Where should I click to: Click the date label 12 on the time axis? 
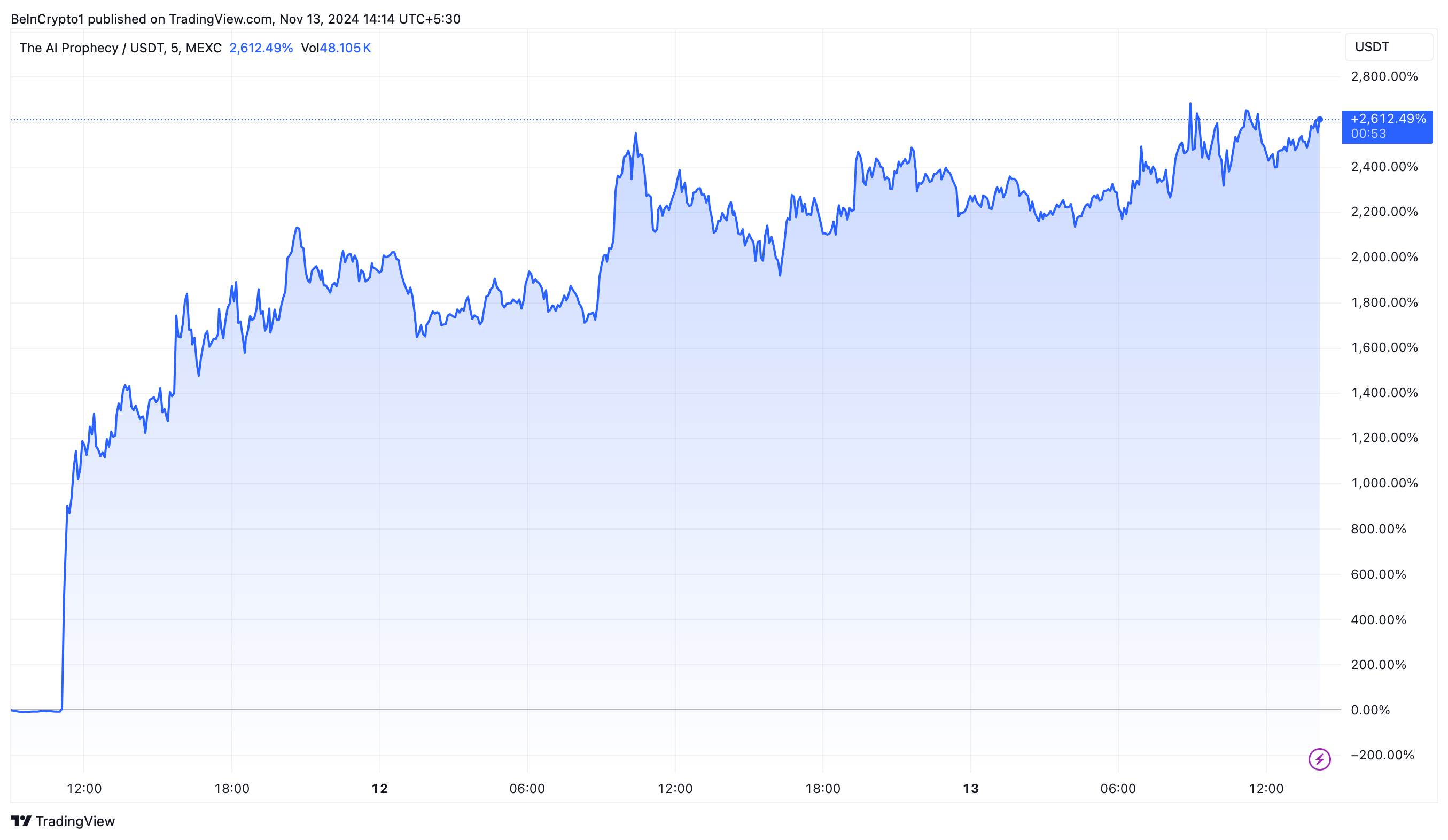(x=379, y=788)
